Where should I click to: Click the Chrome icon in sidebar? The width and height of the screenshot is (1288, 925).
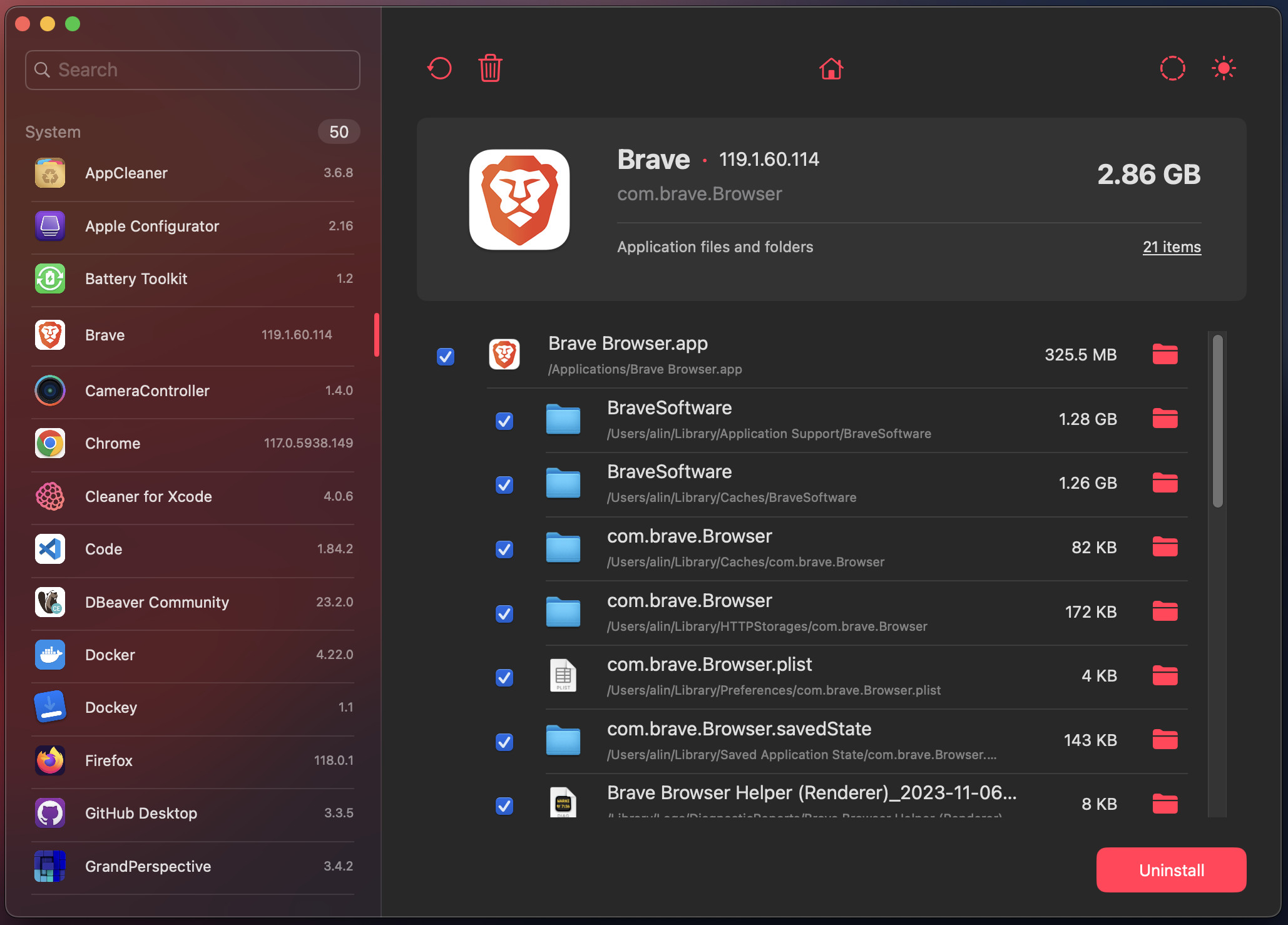(x=50, y=443)
